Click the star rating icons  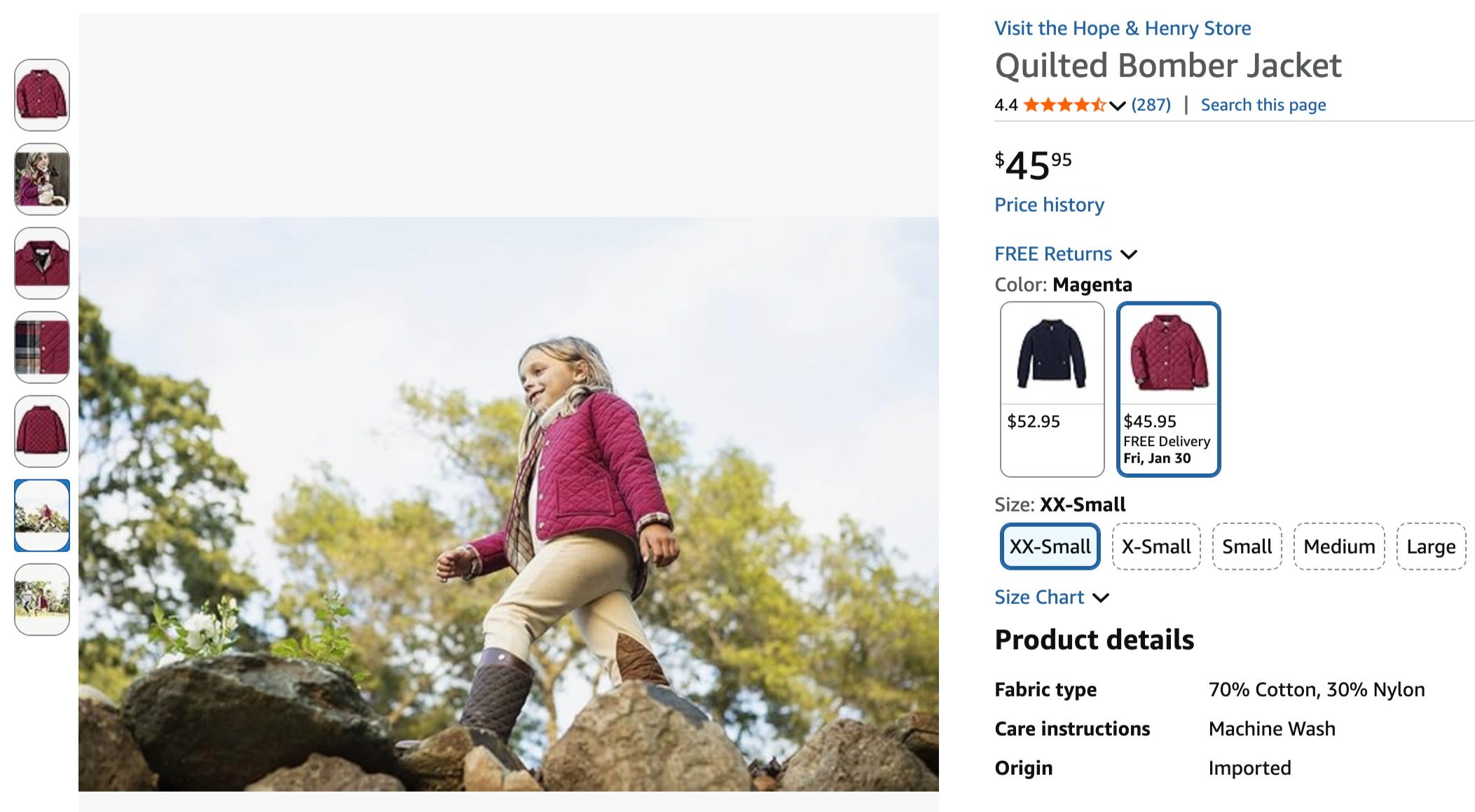1064,105
